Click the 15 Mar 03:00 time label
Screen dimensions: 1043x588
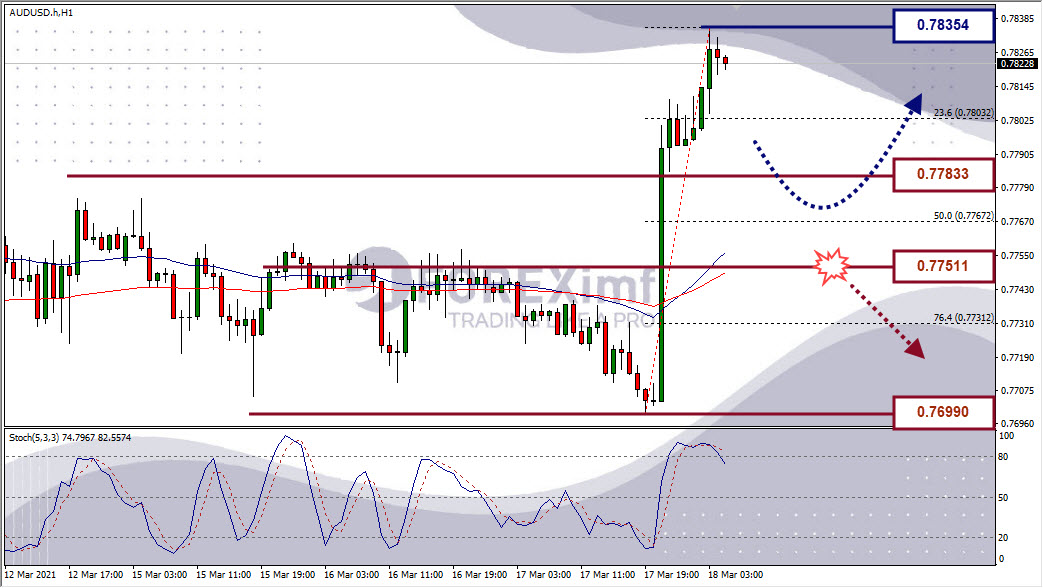160,575
